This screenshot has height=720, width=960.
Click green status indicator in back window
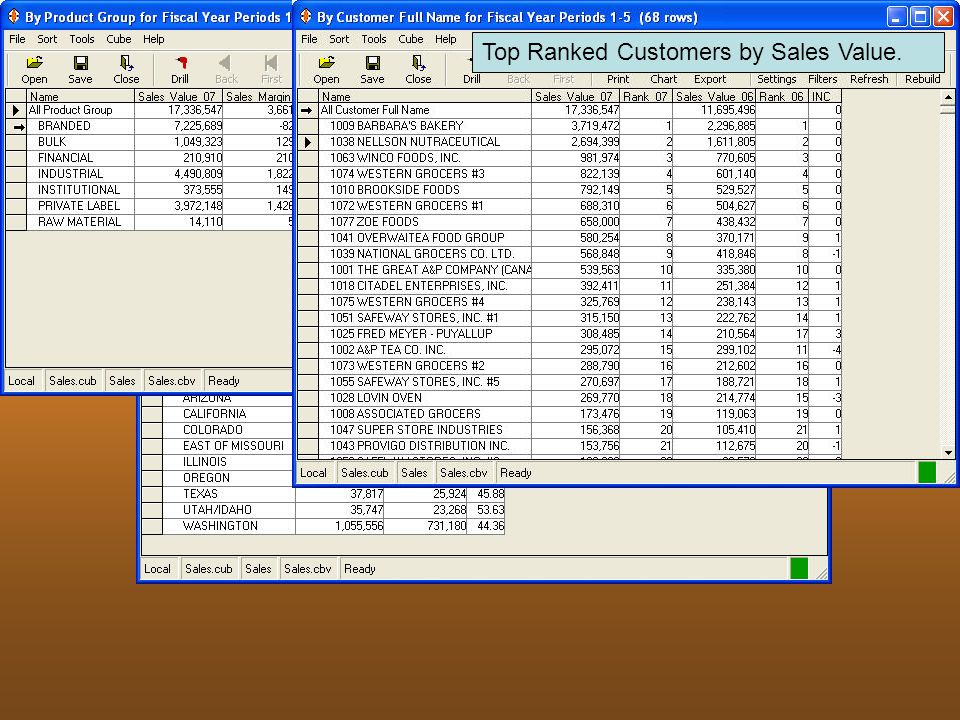coord(799,569)
